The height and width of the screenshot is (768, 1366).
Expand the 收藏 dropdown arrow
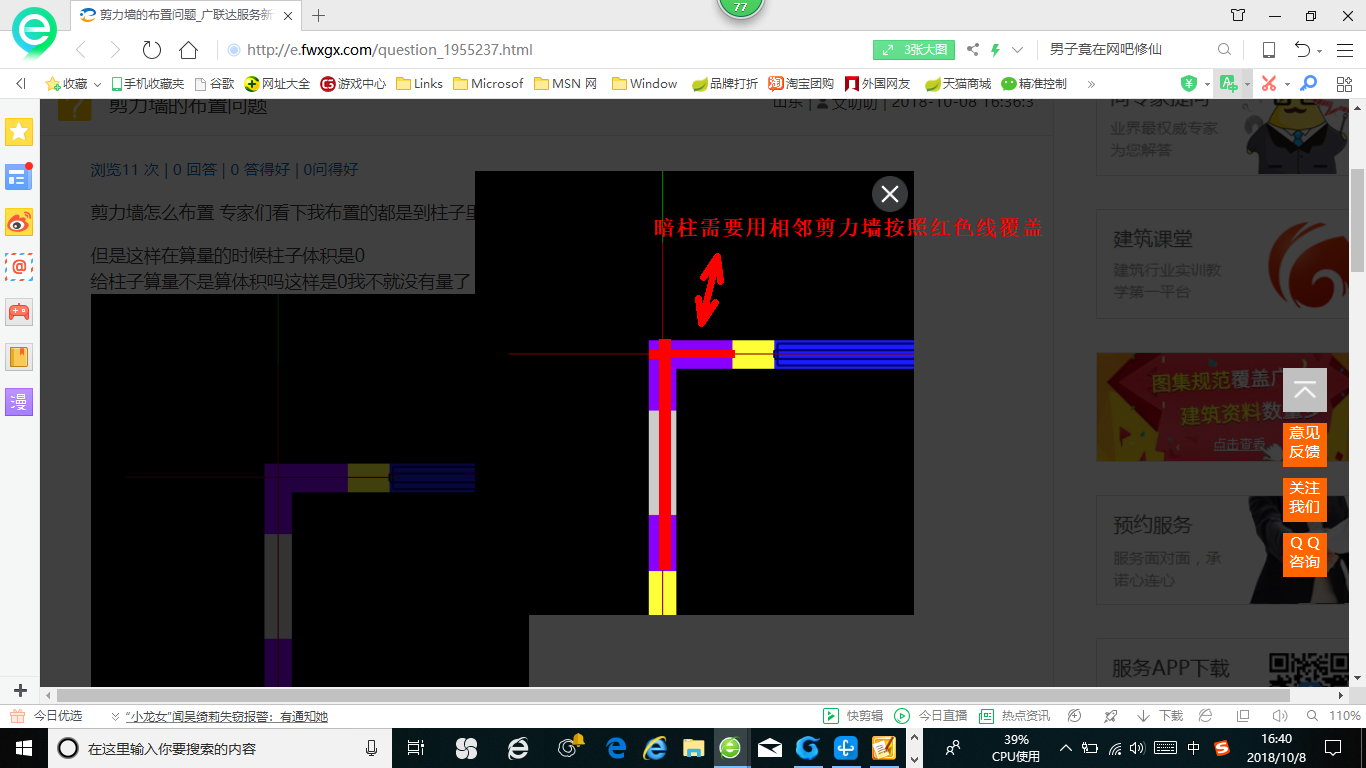[x=97, y=84]
